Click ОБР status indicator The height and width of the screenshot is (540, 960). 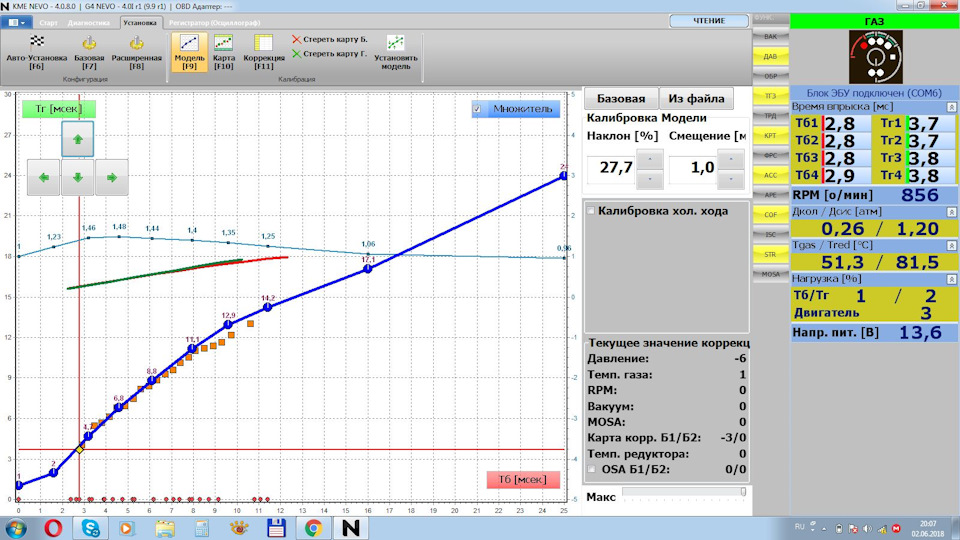click(x=770, y=76)
